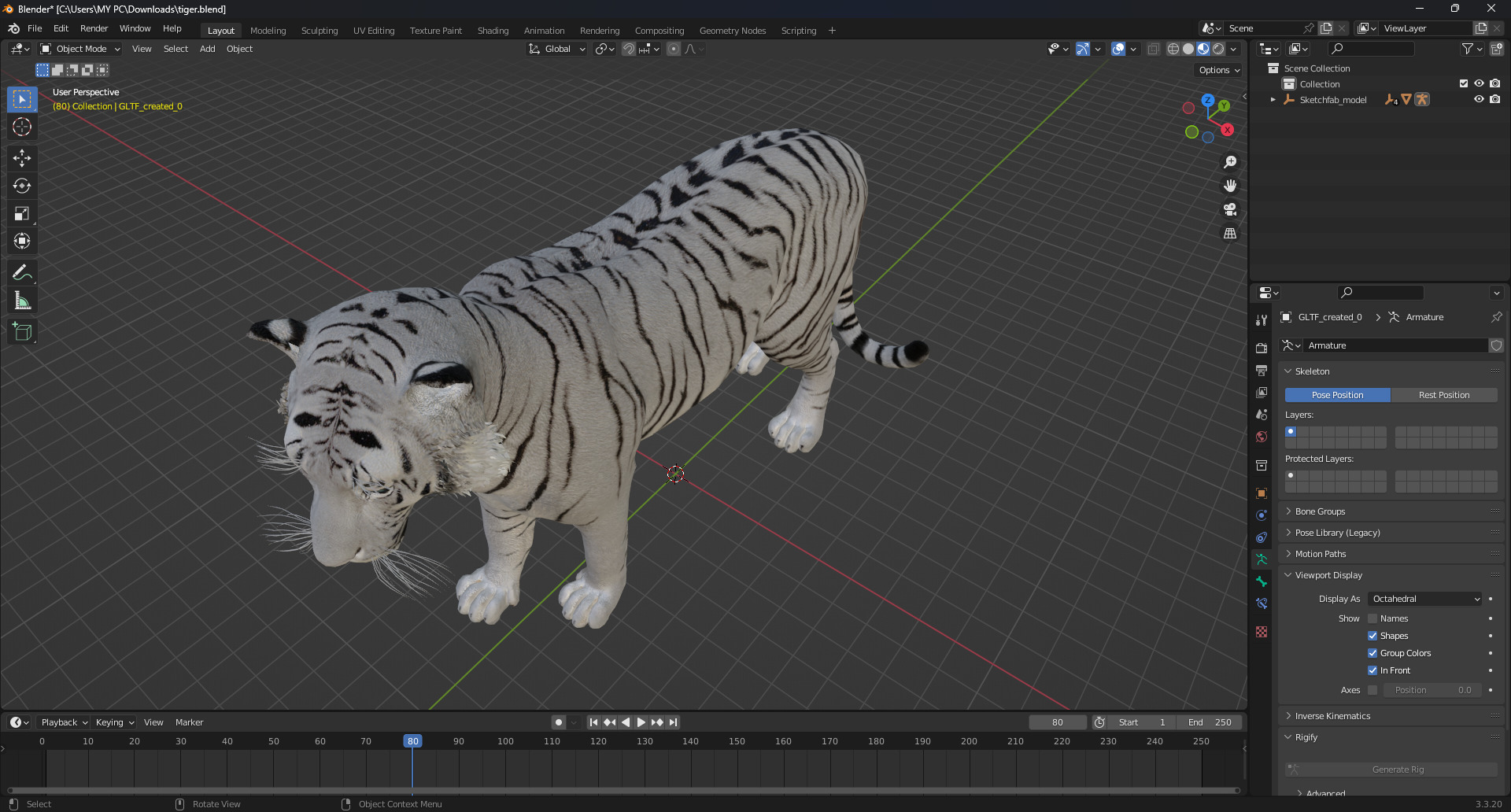The width and height of the screenshot is (1511, 812).
Task: Enable the Names show checkbox
Action: click(1372, 618)
